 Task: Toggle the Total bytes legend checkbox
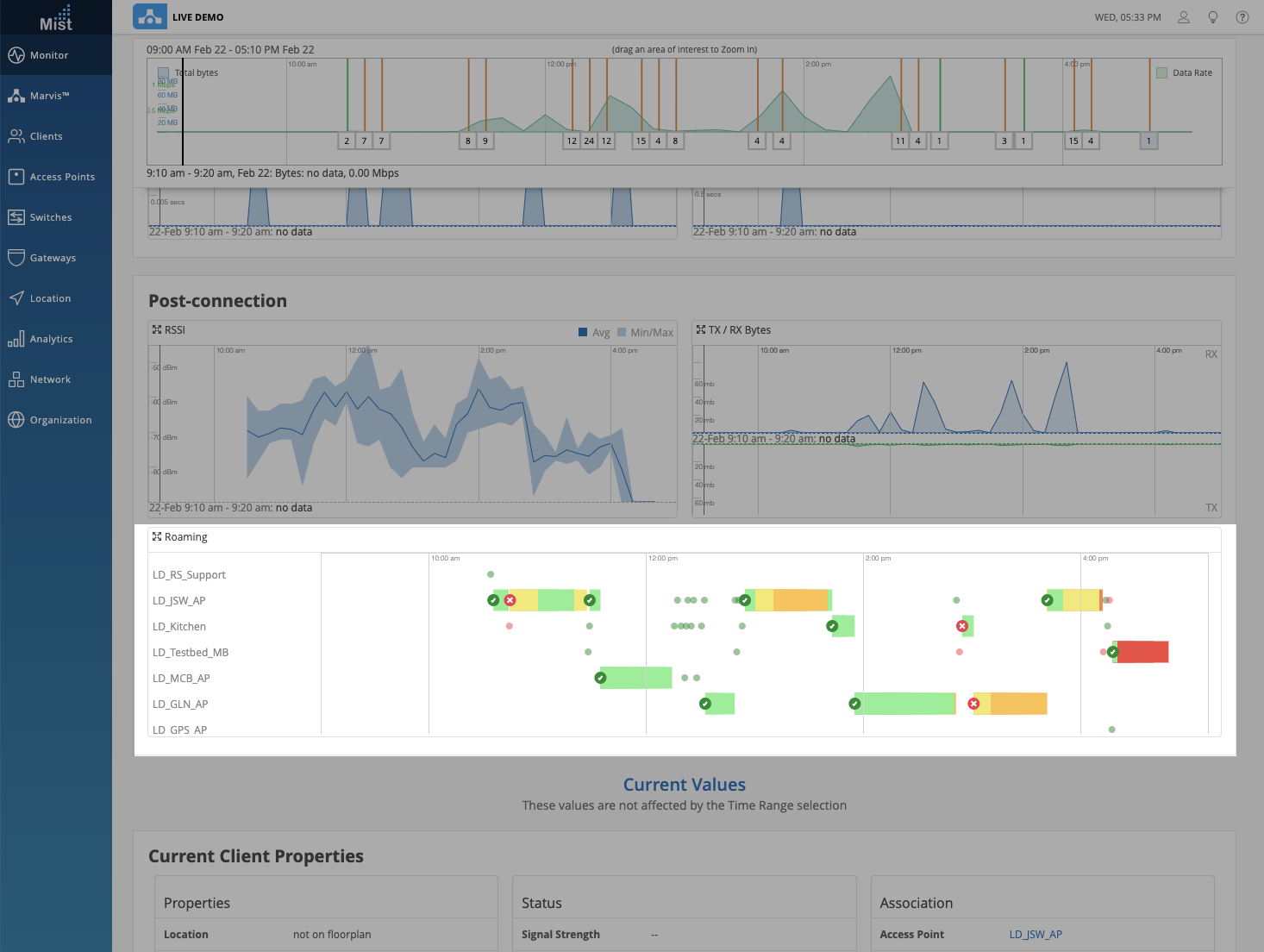point(163,73)
